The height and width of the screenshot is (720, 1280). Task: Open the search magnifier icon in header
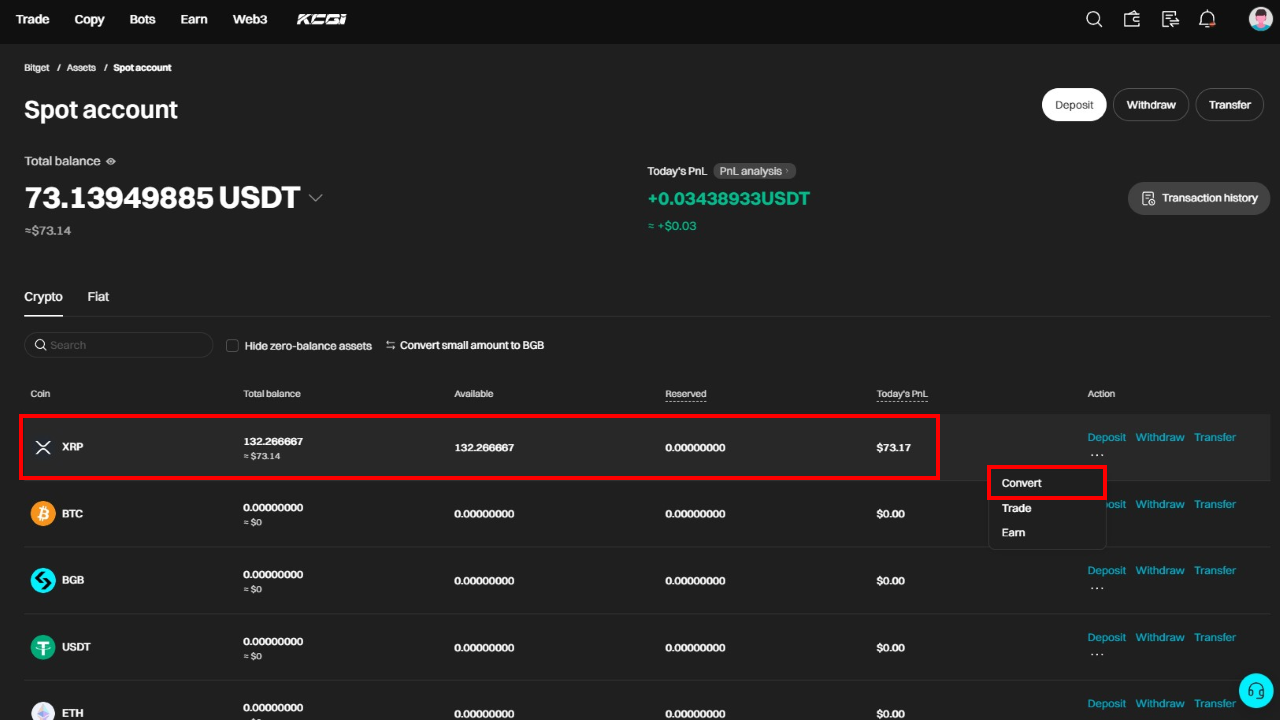(1094, 19)
